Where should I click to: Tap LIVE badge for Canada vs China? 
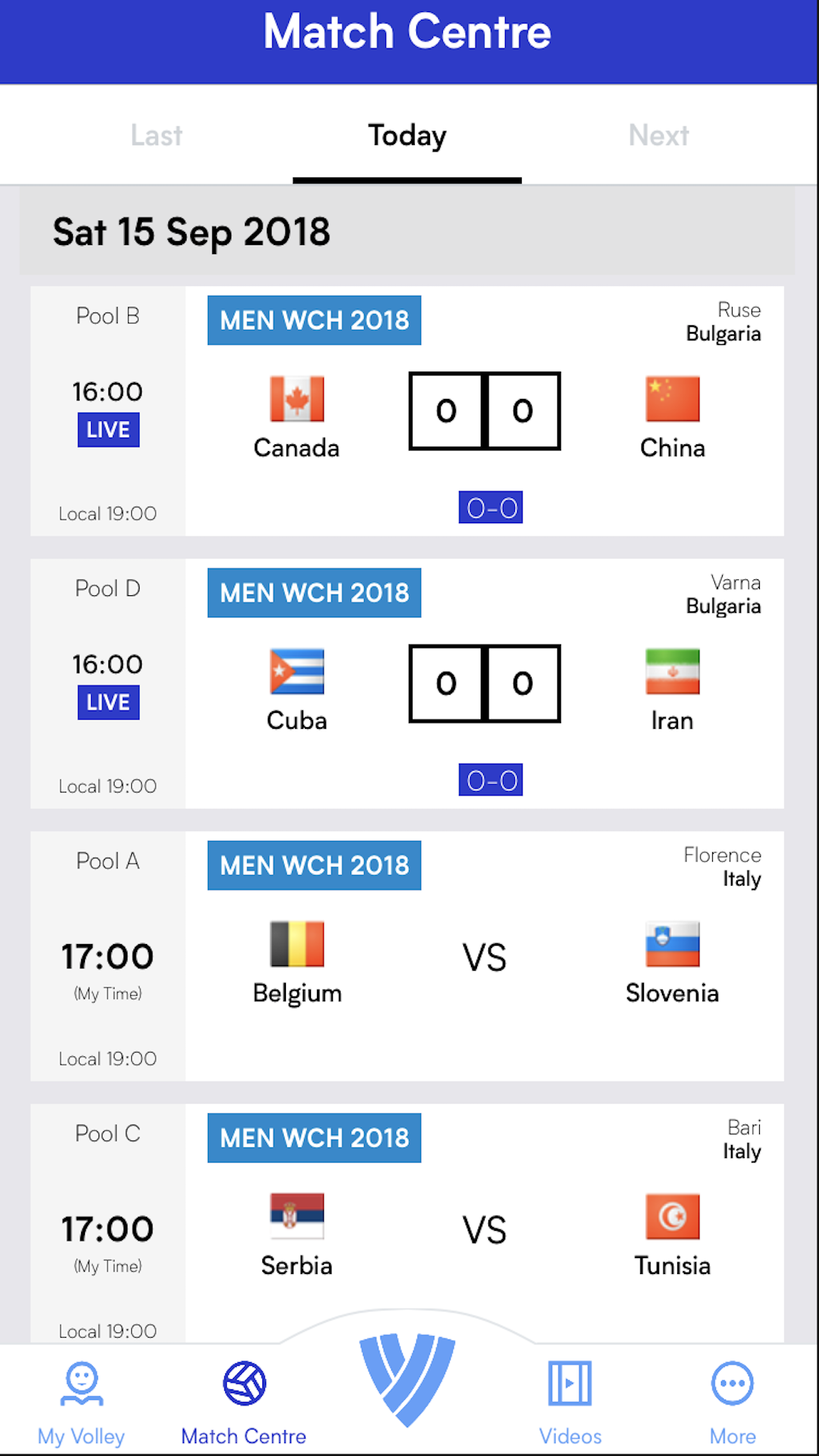tap(108, 430)
